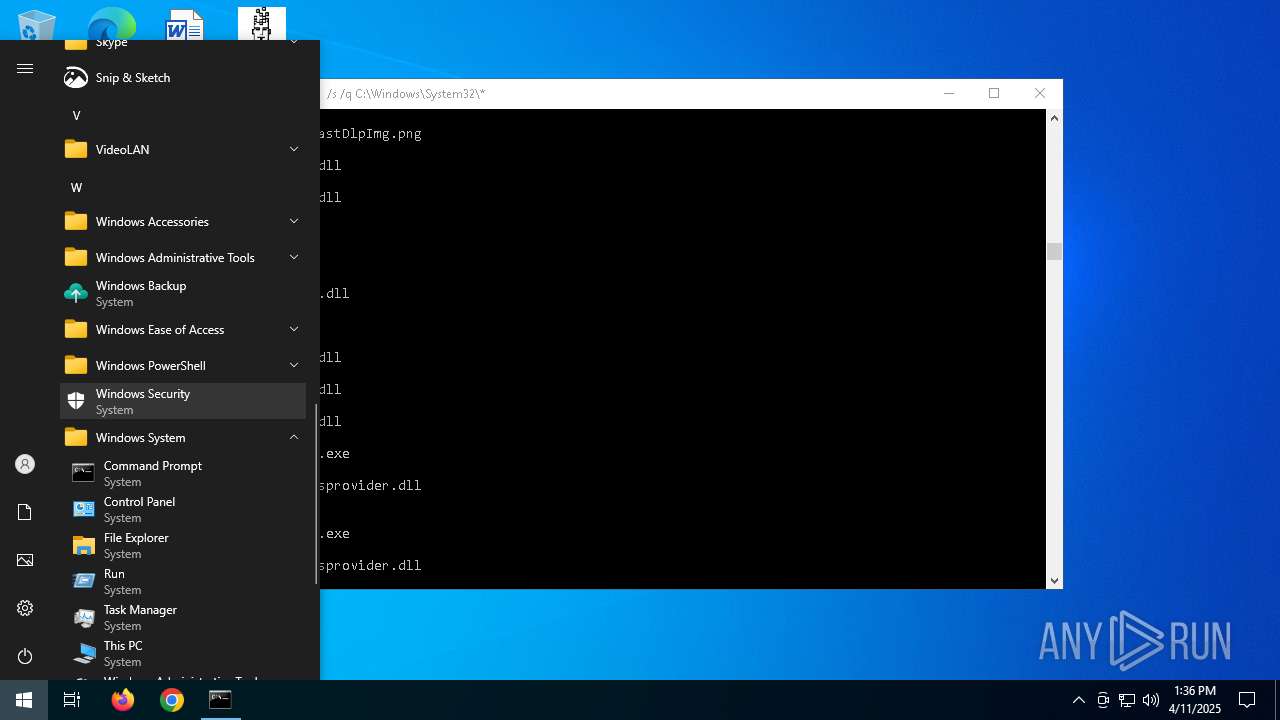1280x720 pixels.
Task: Open Windows Backup app
Action: (183, 293)
